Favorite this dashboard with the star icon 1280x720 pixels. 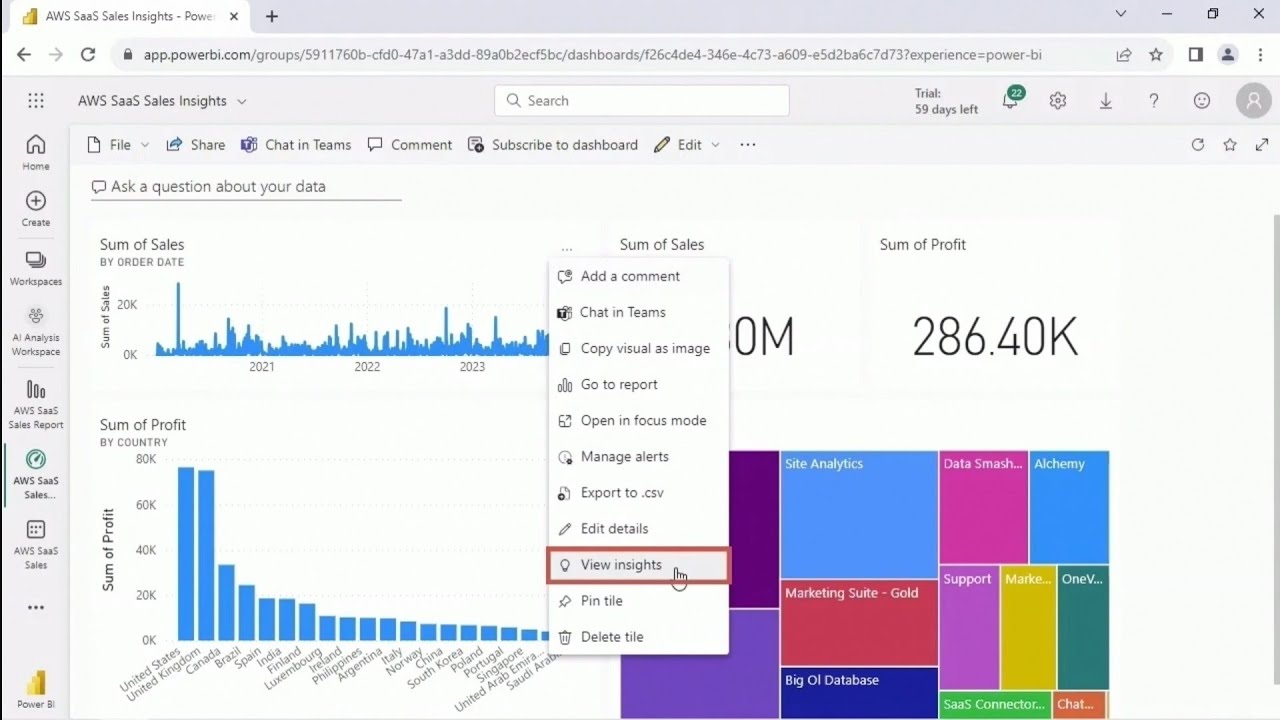tap(1230, 145)
